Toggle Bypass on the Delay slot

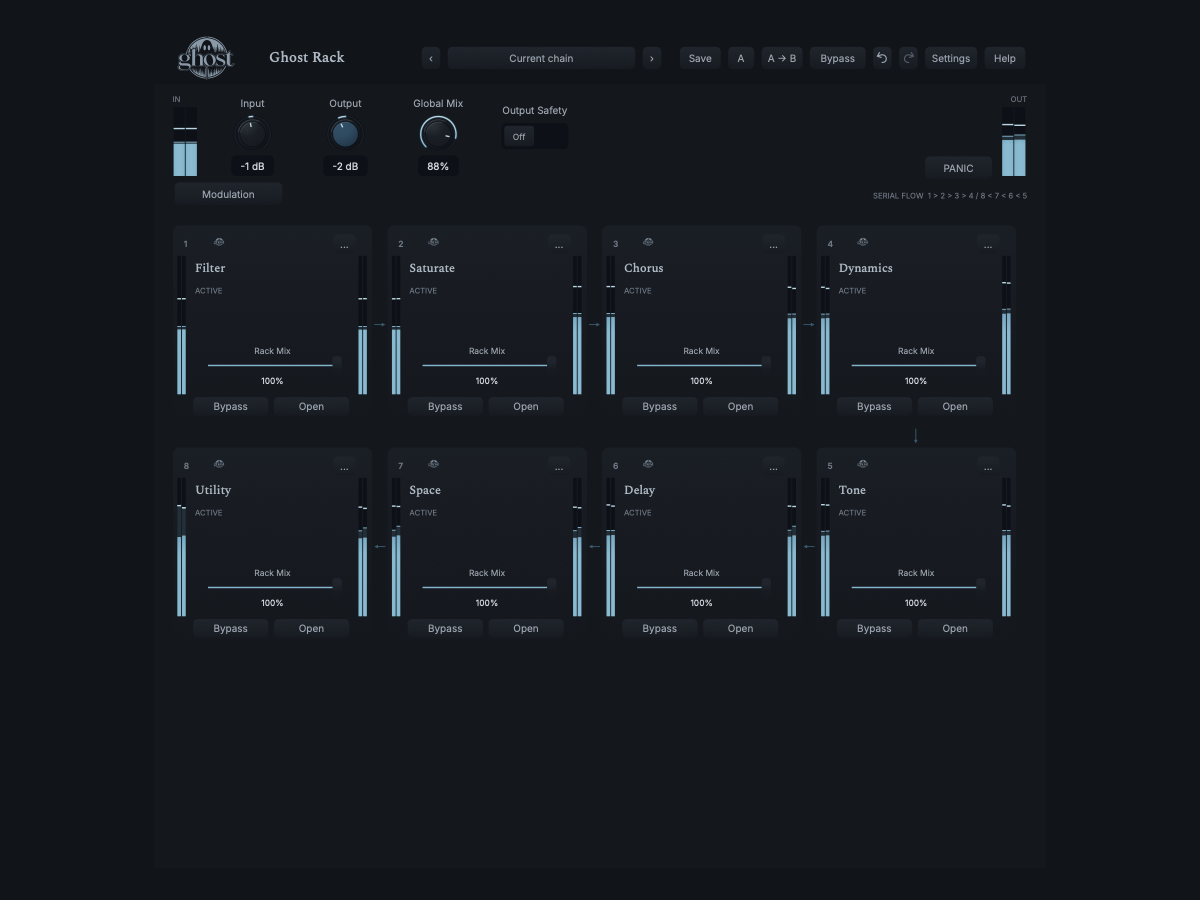click(x=659, y=628)
